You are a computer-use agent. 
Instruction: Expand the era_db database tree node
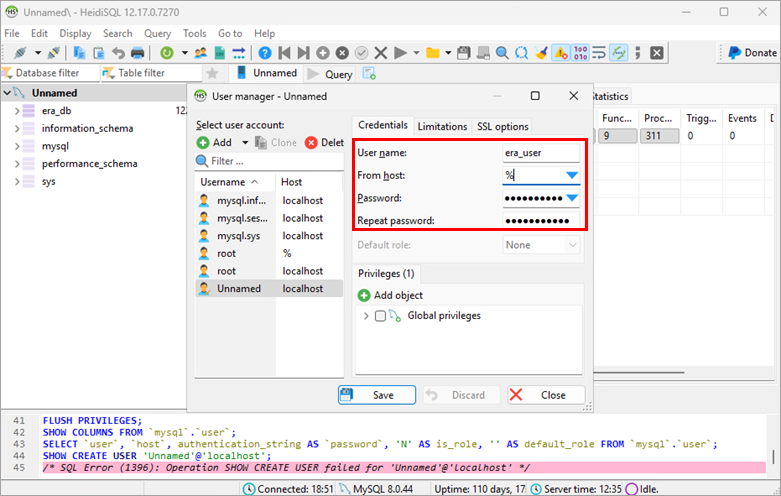point(17,111)
